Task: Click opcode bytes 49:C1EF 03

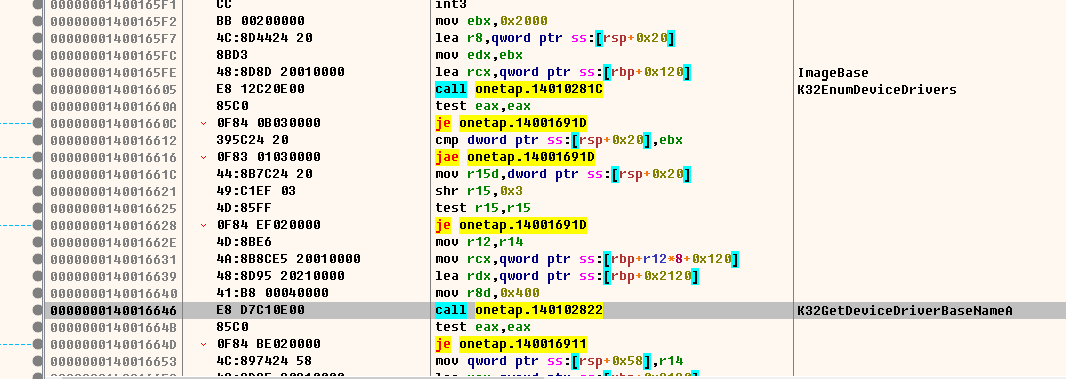Action: (x=256, y=191)
